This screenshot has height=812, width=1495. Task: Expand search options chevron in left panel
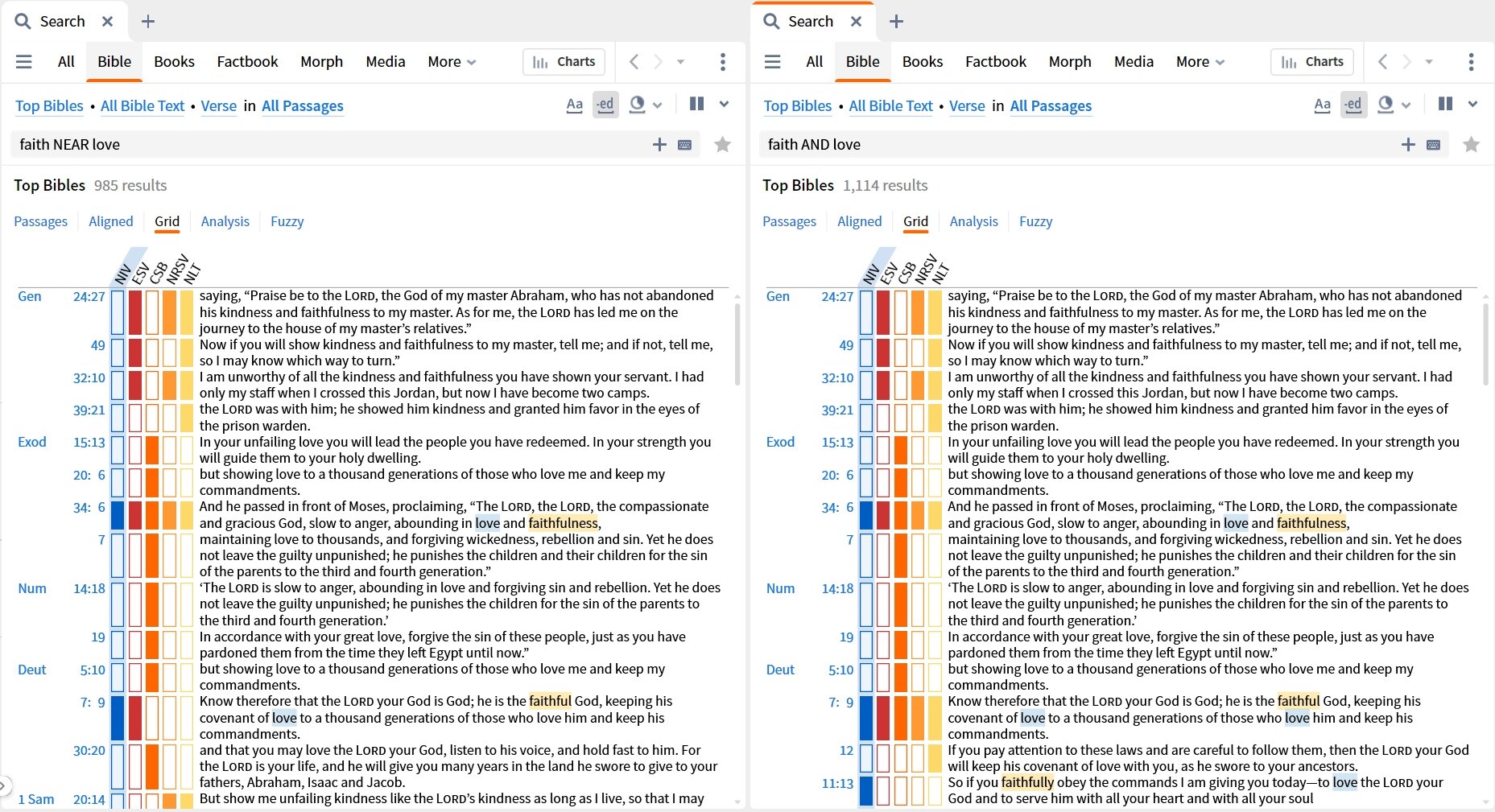tap(724, 104)
